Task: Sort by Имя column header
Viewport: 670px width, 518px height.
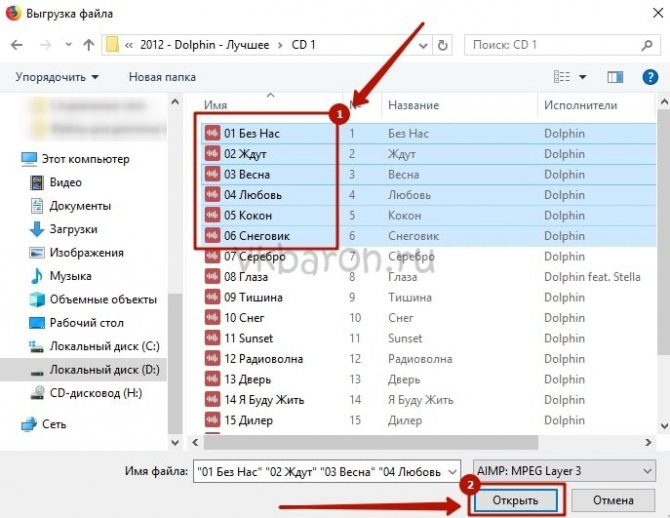Action: click(x=215, y=105)
